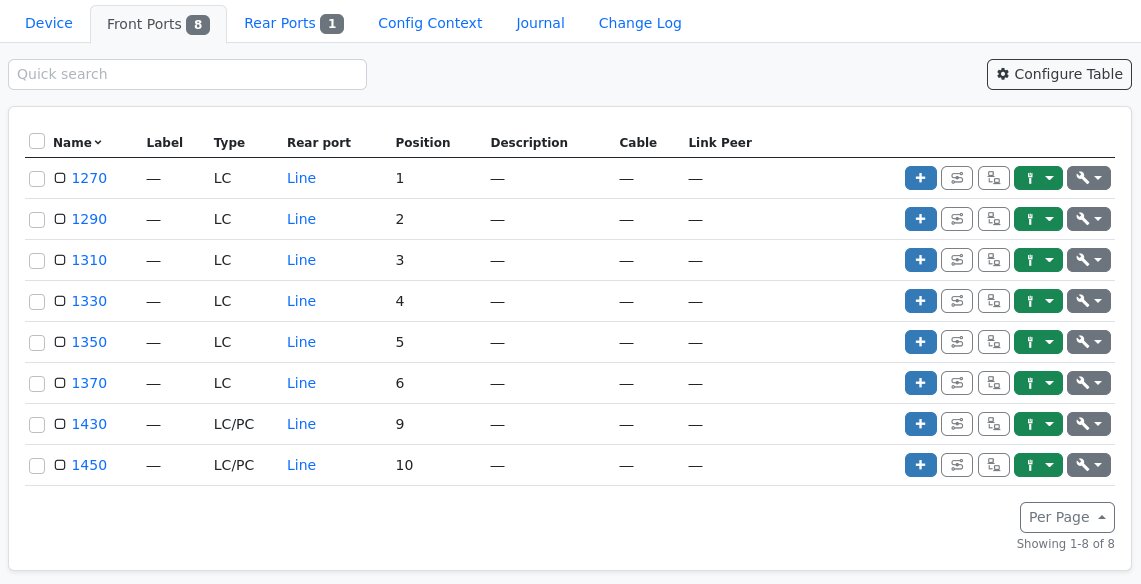Check the checkbox for port 1450
This screenshot has width=1141, height=584.
click(x=37, y=465)
